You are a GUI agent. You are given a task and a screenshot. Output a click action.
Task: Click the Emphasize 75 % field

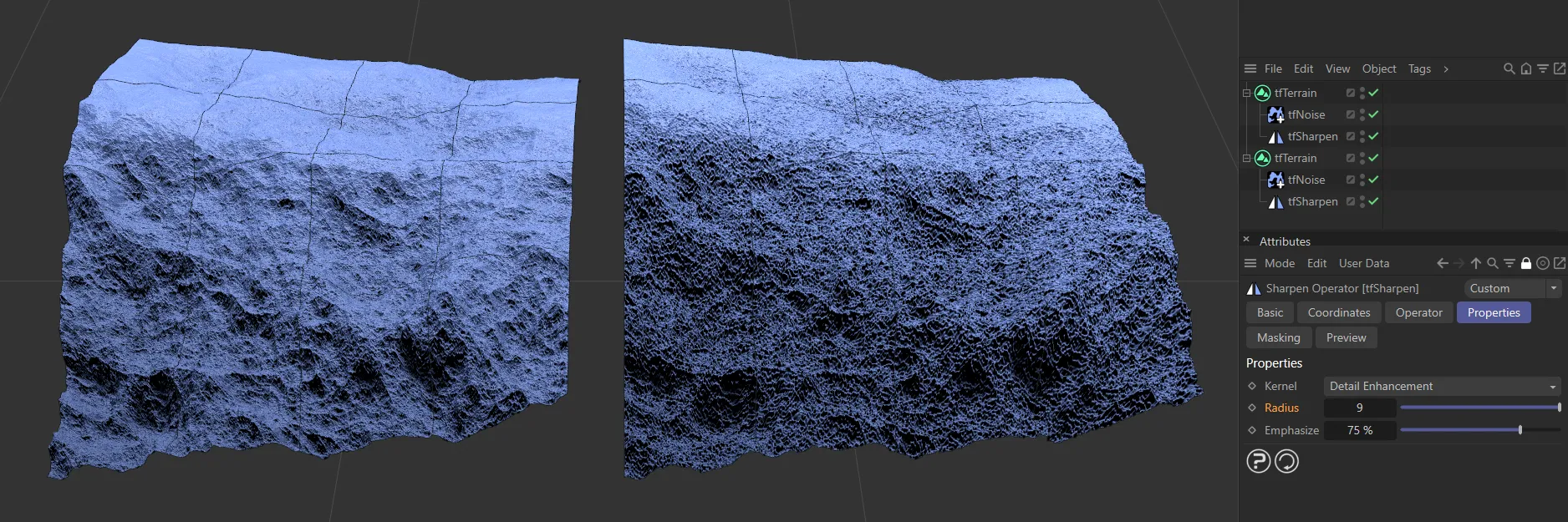[x=1360, y=430]
